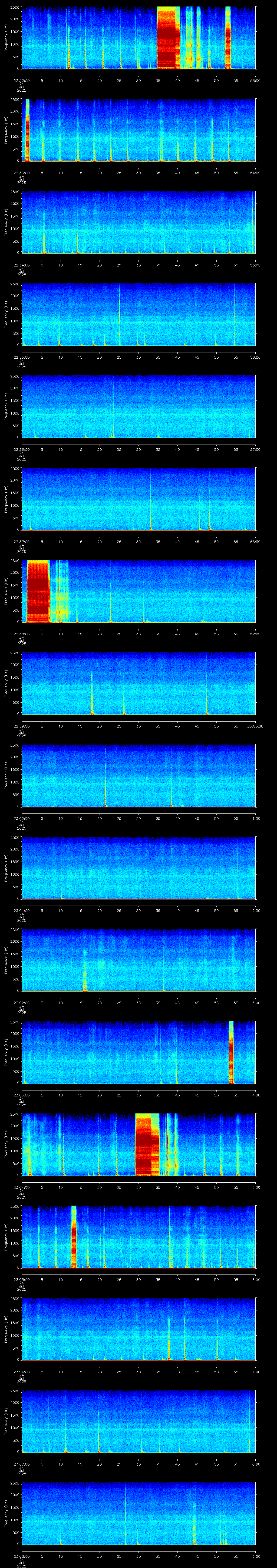The height and width of the screenshot is (1568, 277).
Task: Pick the spectrogram panel starting at 22:55:00
Action: 138,315
